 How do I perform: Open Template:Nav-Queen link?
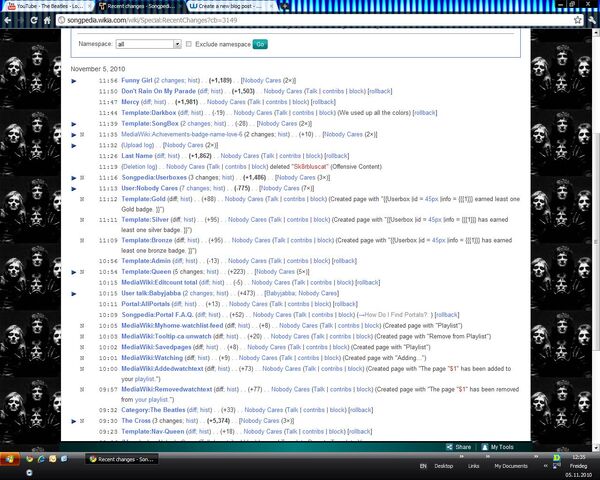coord(152,431)
